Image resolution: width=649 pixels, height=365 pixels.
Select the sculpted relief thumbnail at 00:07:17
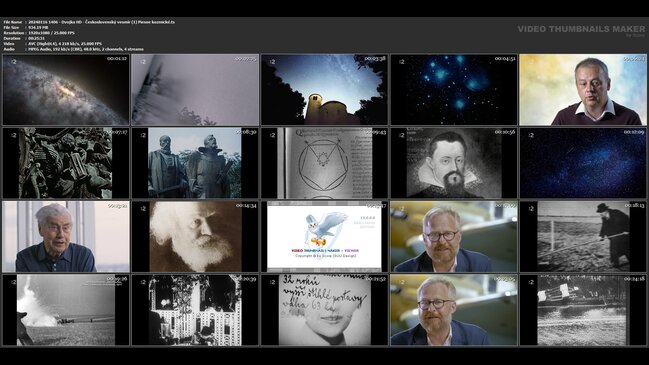[66, 163]
